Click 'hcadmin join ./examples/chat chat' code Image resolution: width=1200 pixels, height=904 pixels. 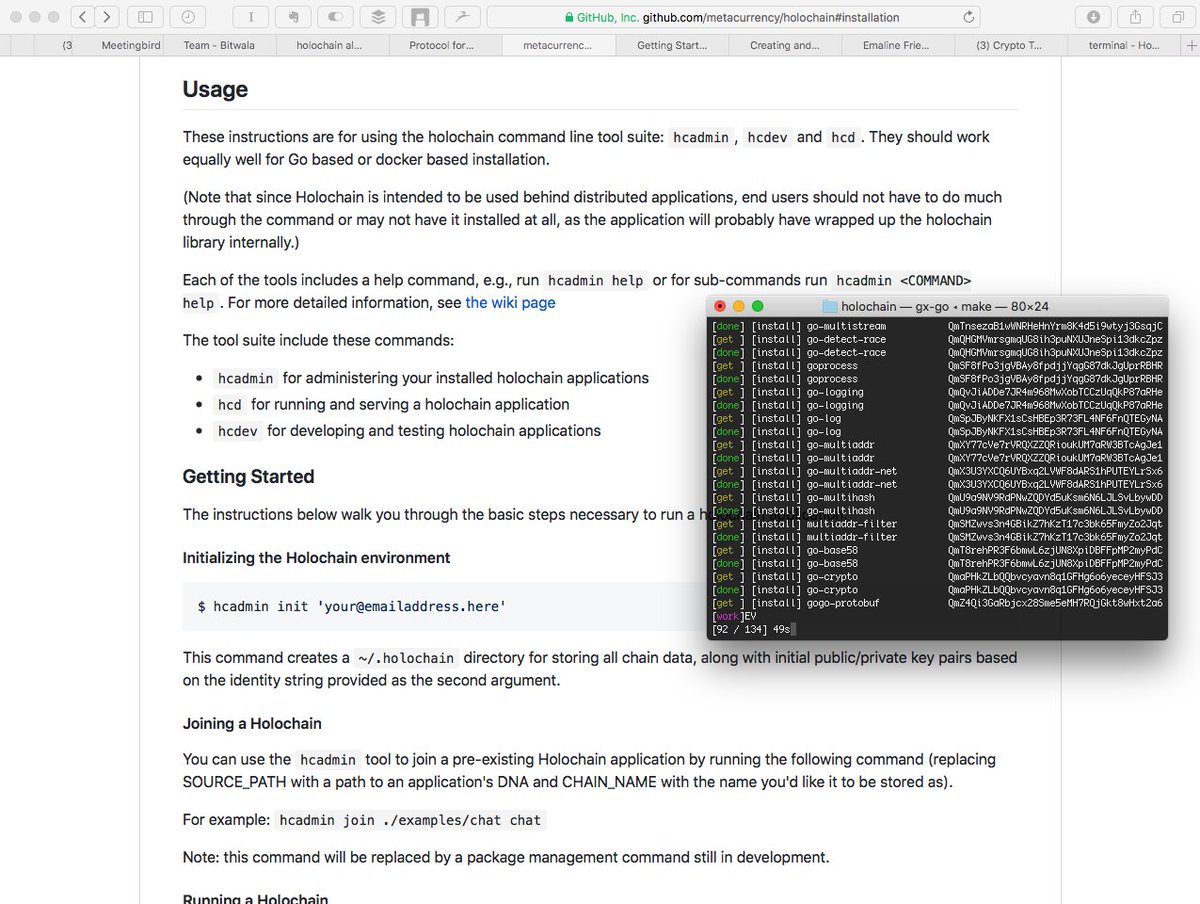coord(410,820)
